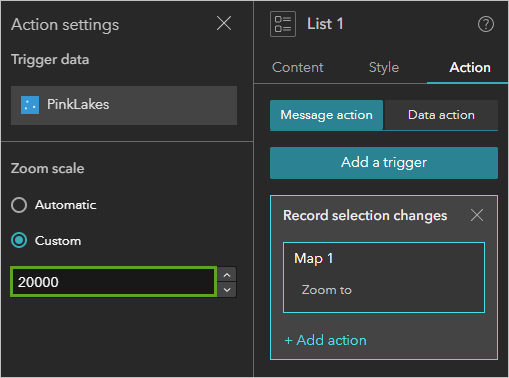This screenshot has width=509, height=378.
Task: Switch to the Style tab
Action: click(x=384, y=68)
